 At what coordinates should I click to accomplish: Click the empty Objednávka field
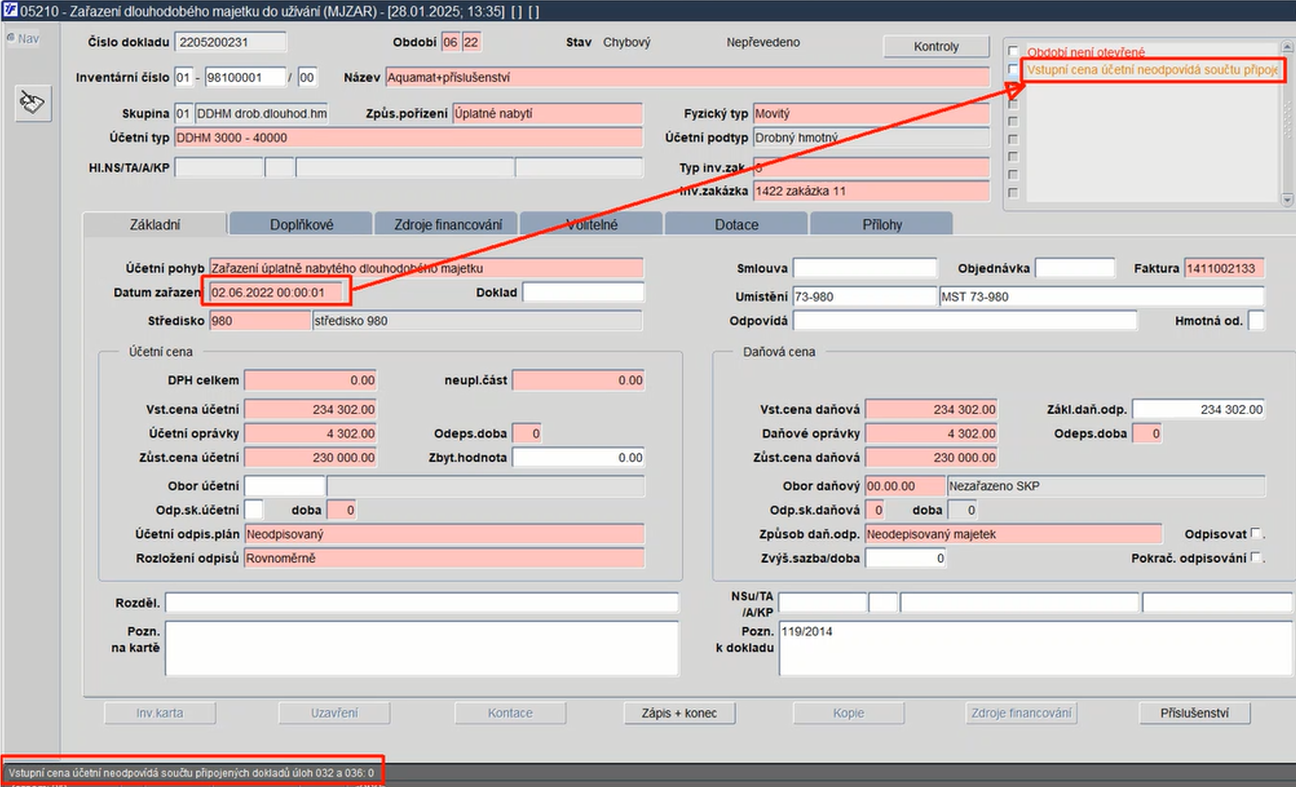click(x=1075, y=268)
